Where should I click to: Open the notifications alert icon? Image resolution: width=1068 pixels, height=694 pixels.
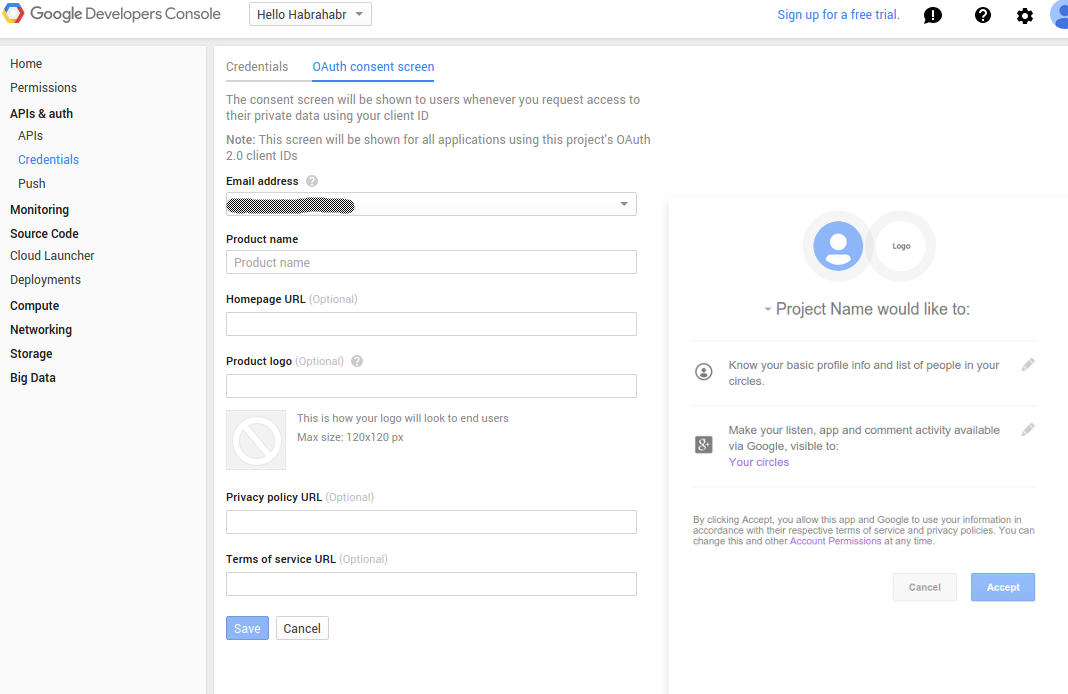click(x=932, y=15)
